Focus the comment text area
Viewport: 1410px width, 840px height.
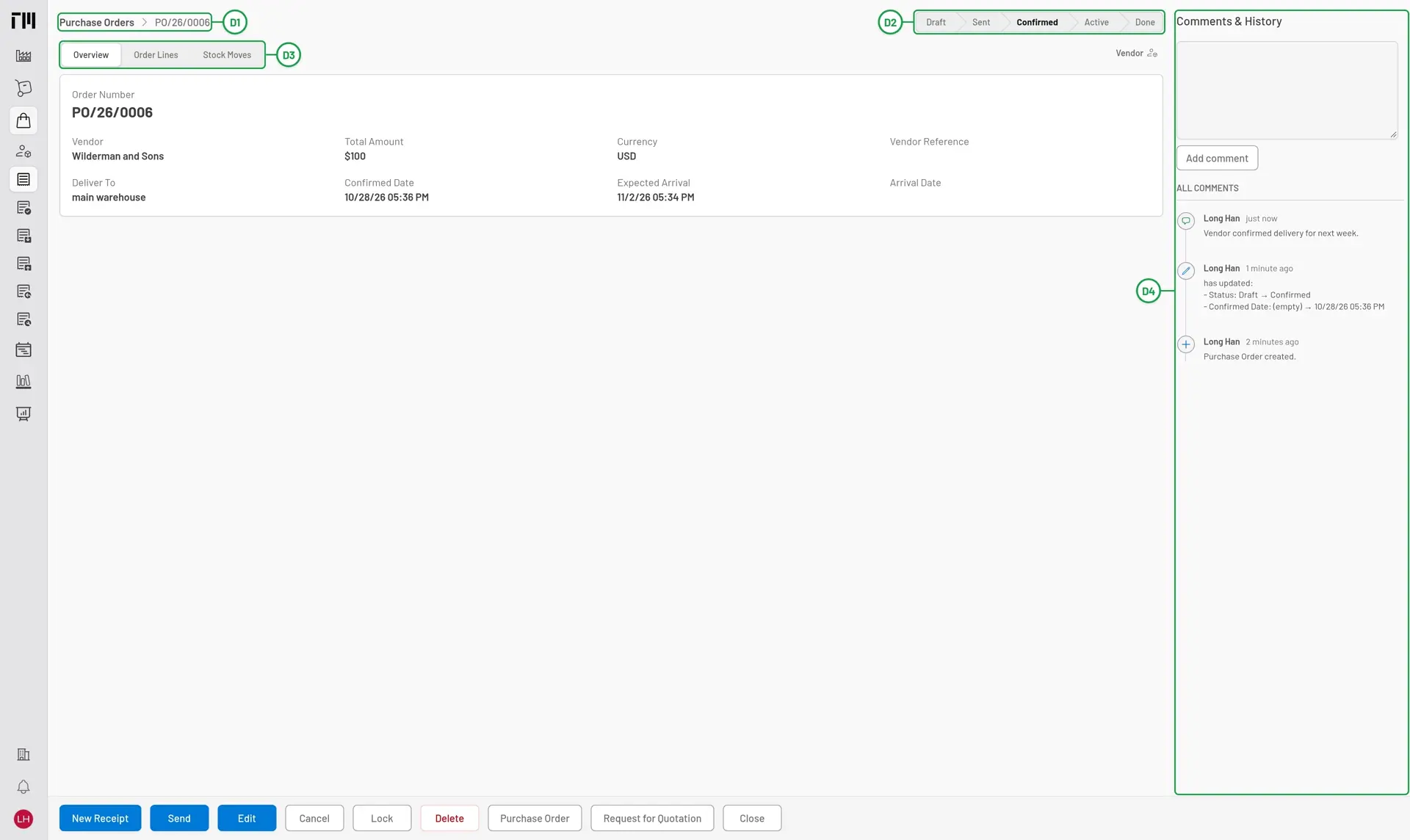tap(1287, 90)
